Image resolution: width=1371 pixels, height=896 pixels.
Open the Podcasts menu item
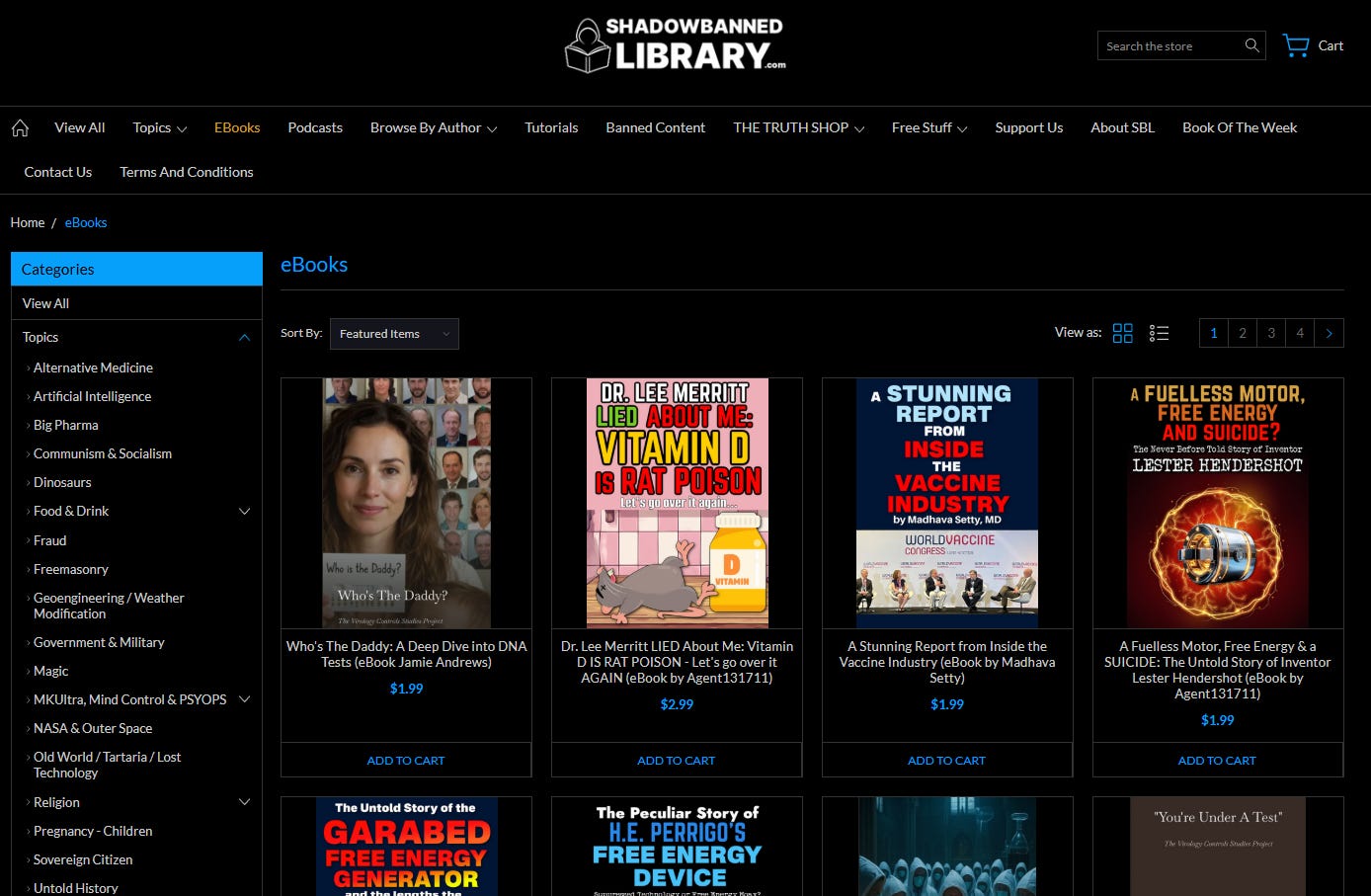tap(315, 127)
